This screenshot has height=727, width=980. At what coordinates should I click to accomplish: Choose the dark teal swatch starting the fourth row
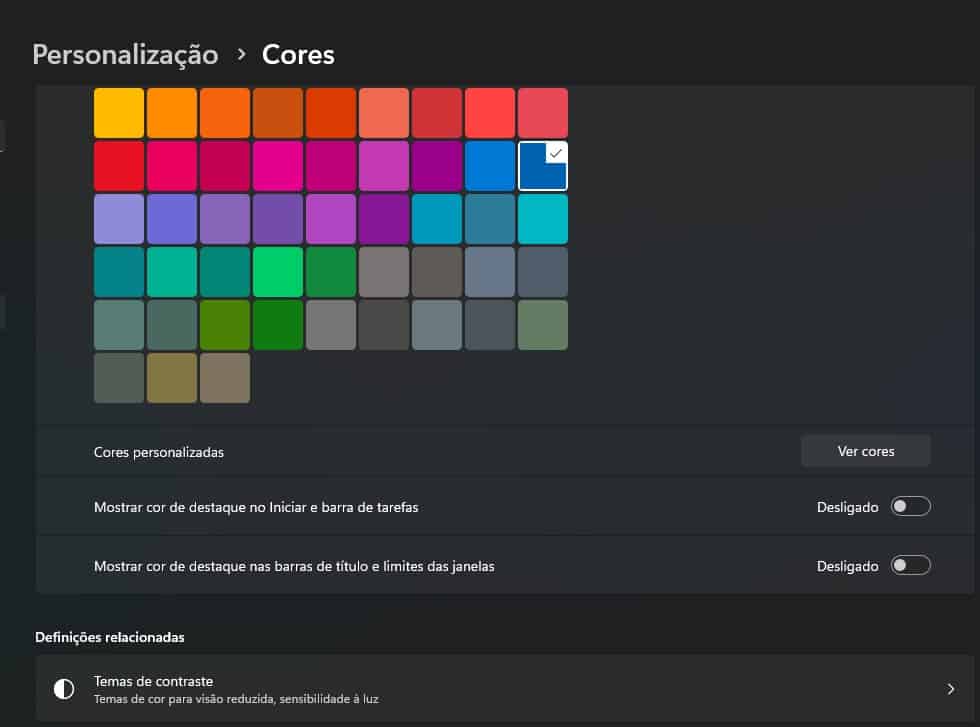[x=119, y=272]
